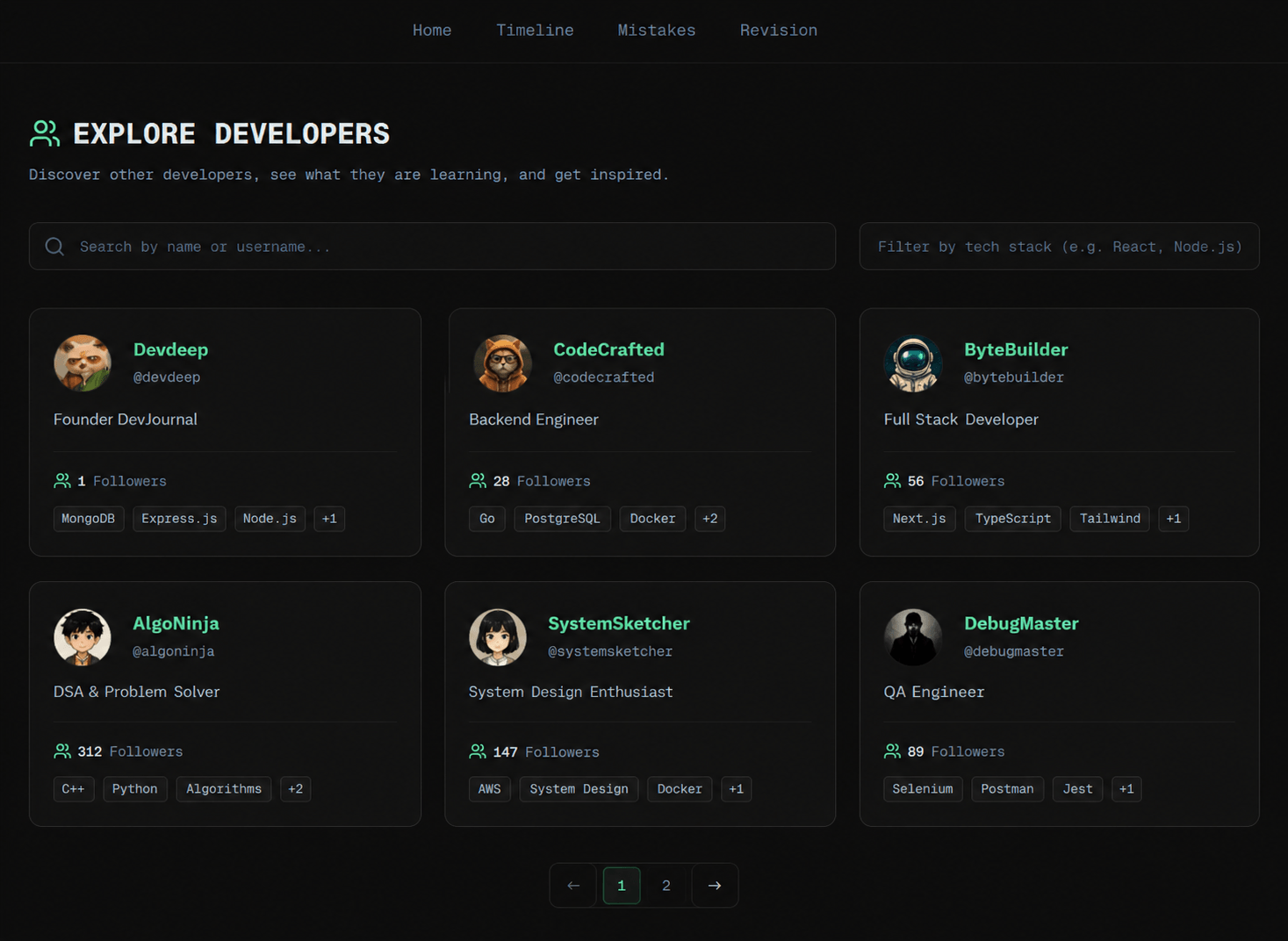Click the Next.js tag
The width and height of the screenshot is (1288, 941).
[919, 519]
